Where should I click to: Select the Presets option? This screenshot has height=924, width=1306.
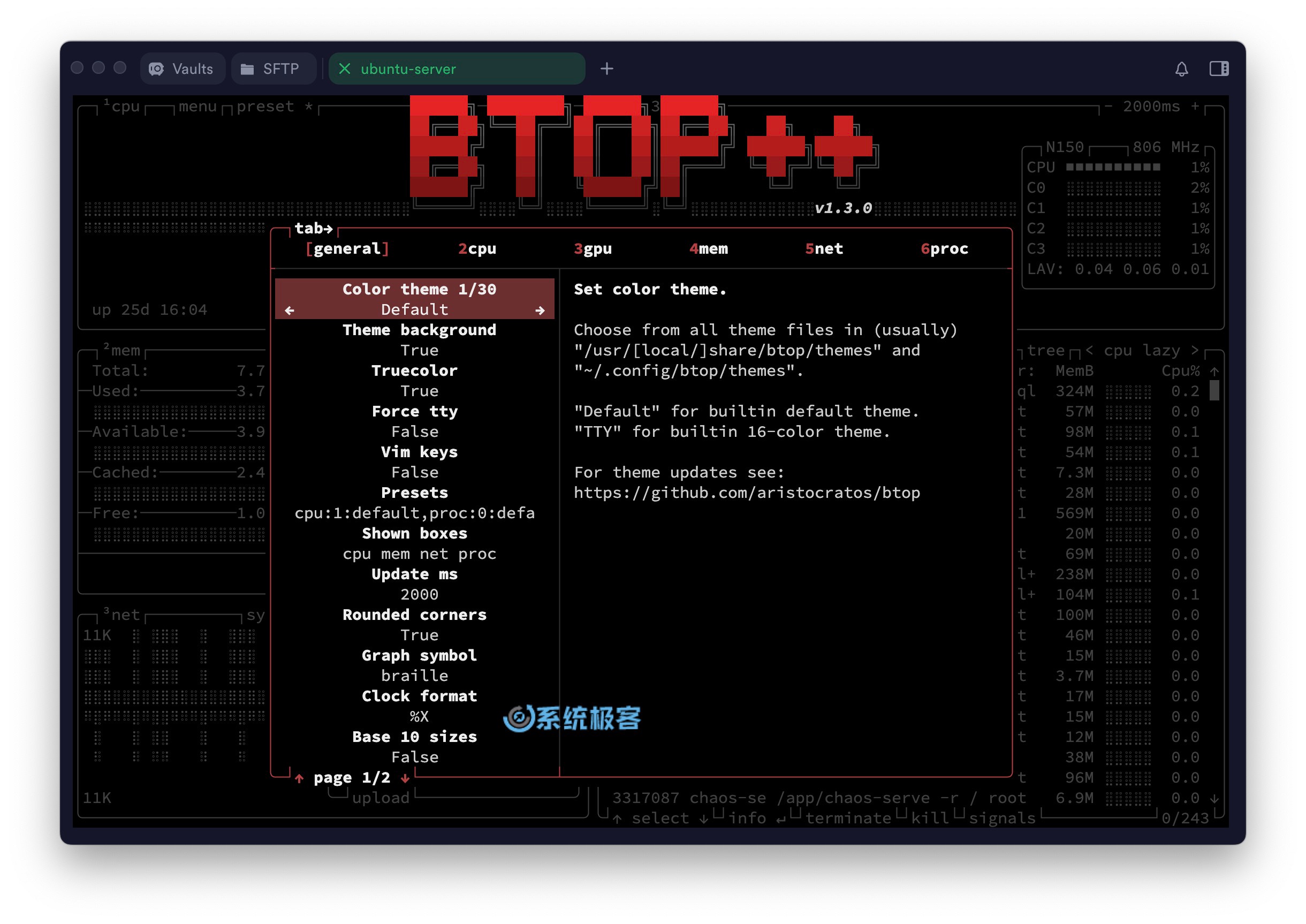415,502
